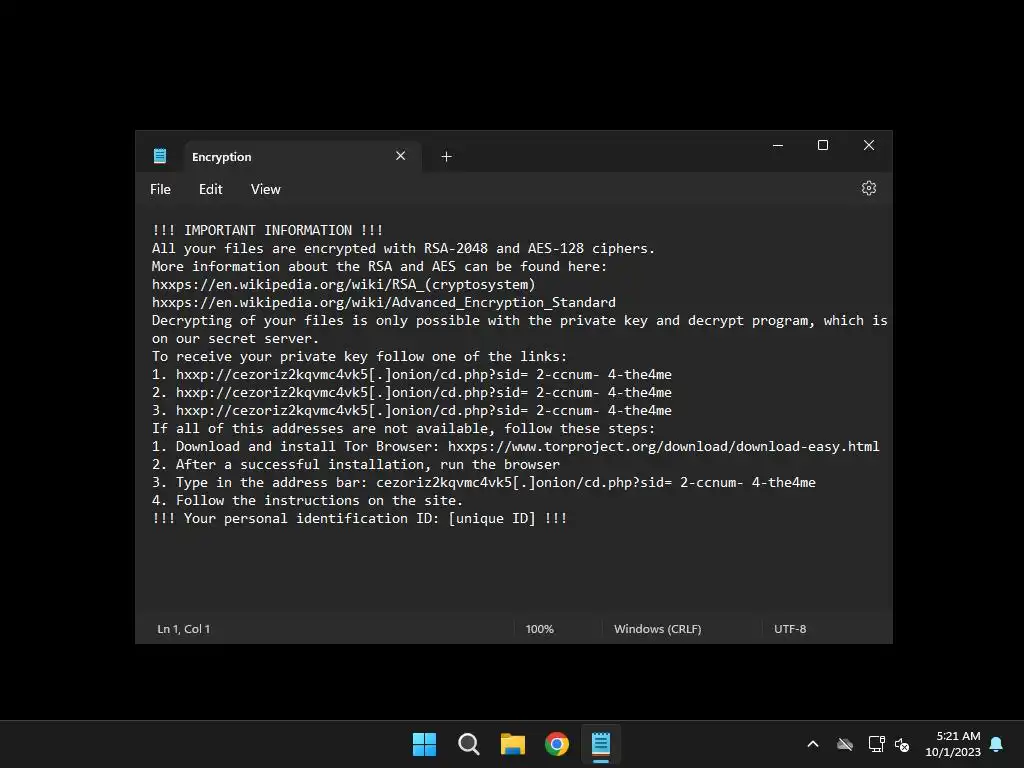Open Notepad settings gear
This screenshot has width=1024, height=768.
868,189
